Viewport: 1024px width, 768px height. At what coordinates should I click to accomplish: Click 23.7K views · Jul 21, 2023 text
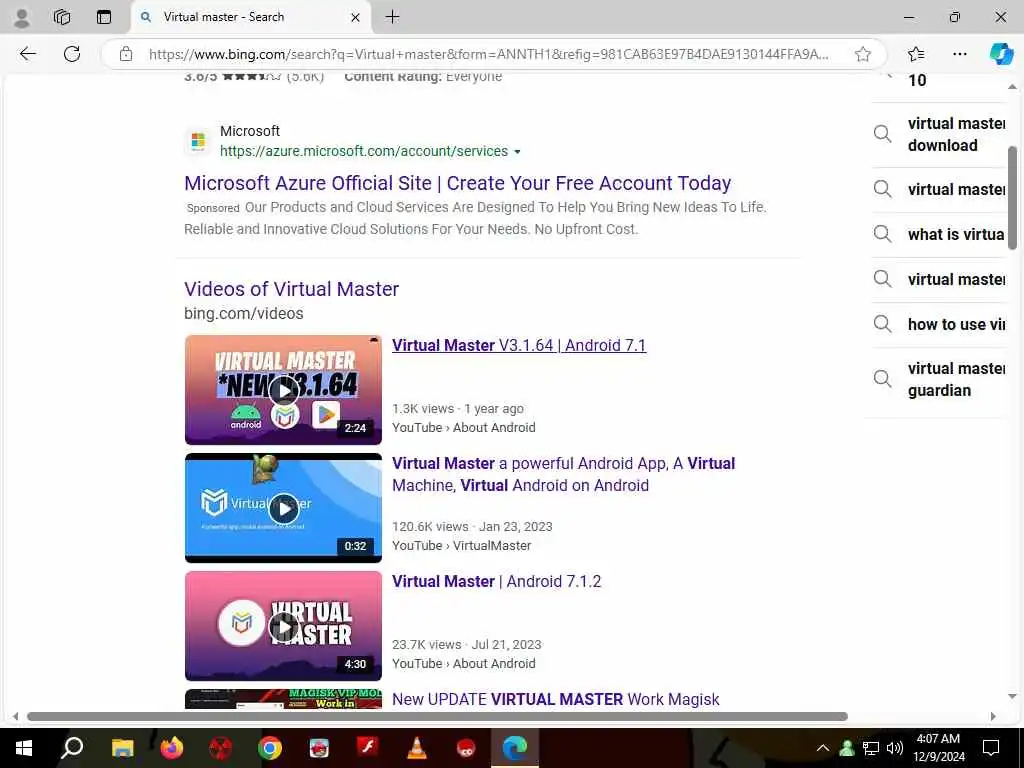[467, 645]
